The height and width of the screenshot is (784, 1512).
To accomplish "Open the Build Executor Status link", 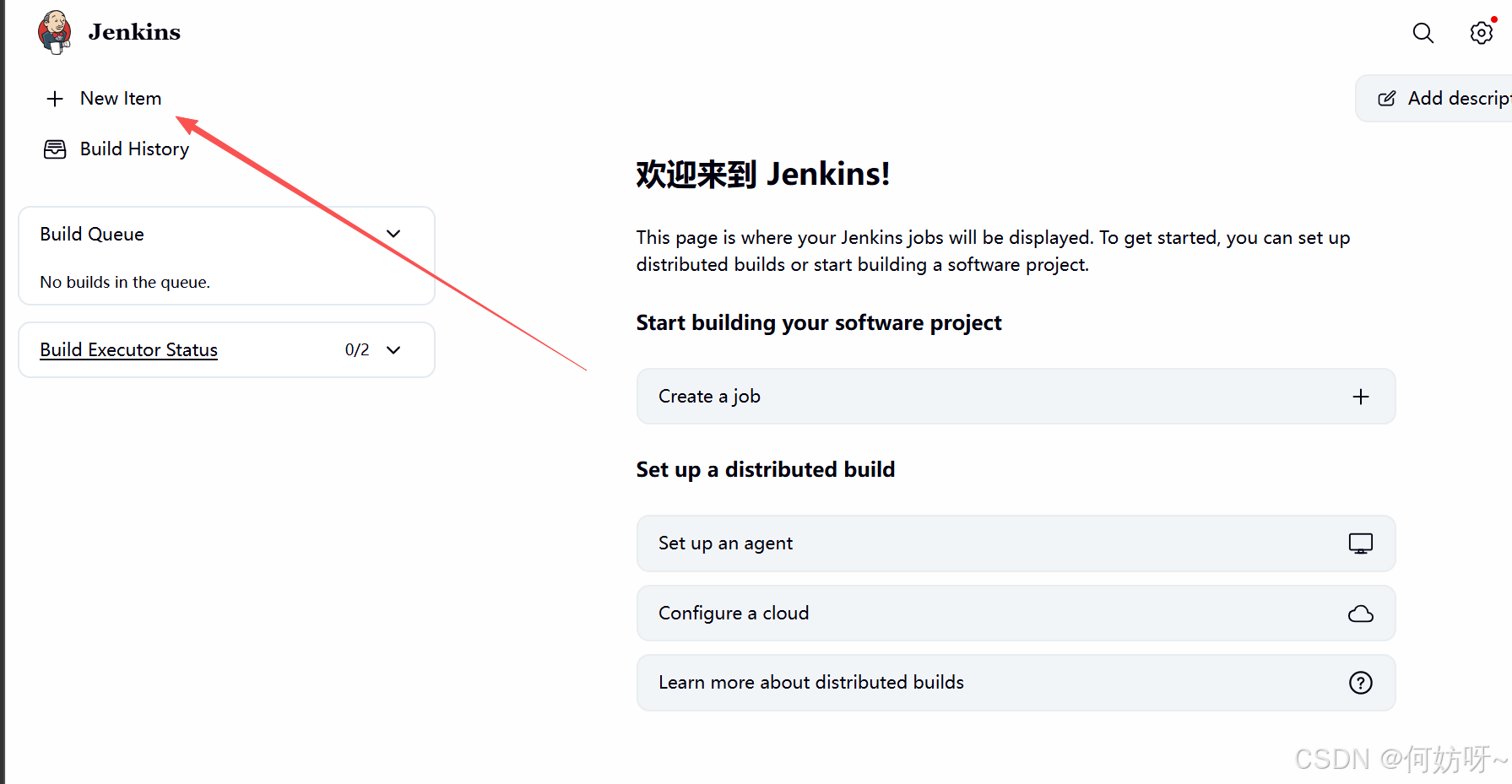I will pyautogui.click(x=129, y=349).
